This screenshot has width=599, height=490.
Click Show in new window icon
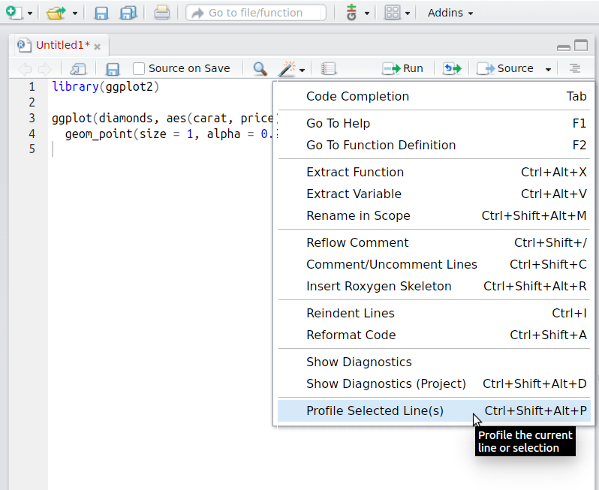pyautogui.click(x=78, y=69)
